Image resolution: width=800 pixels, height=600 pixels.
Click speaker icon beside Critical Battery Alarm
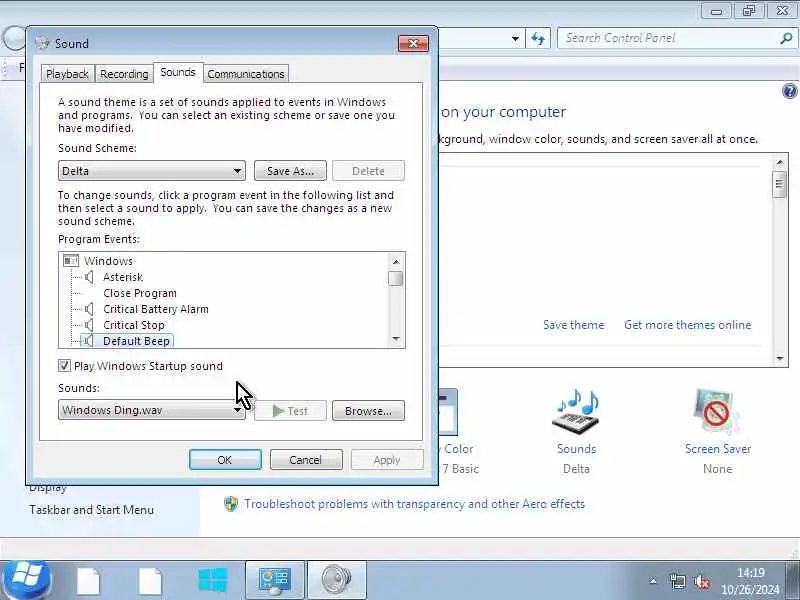click(x=89, y=309)
